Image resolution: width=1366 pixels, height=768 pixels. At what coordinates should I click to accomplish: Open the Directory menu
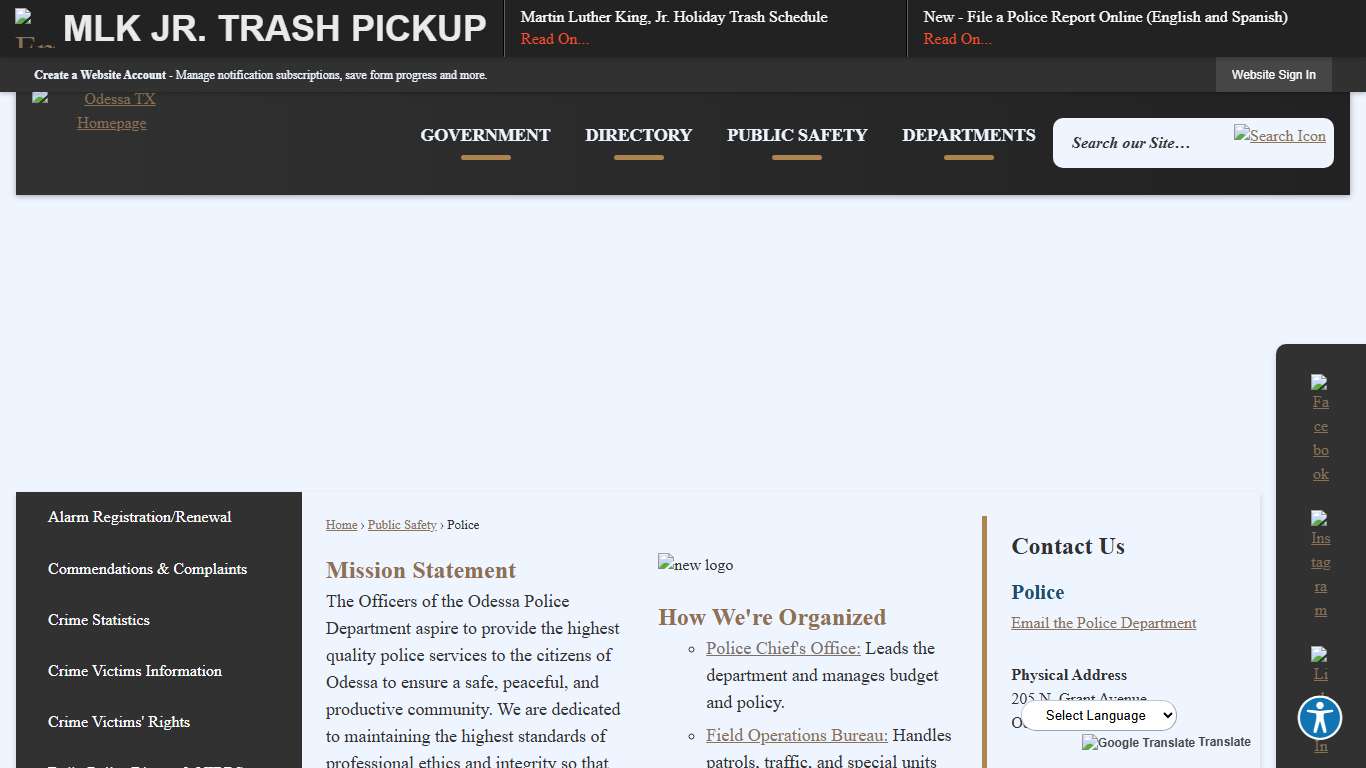[x=638, y=135]
